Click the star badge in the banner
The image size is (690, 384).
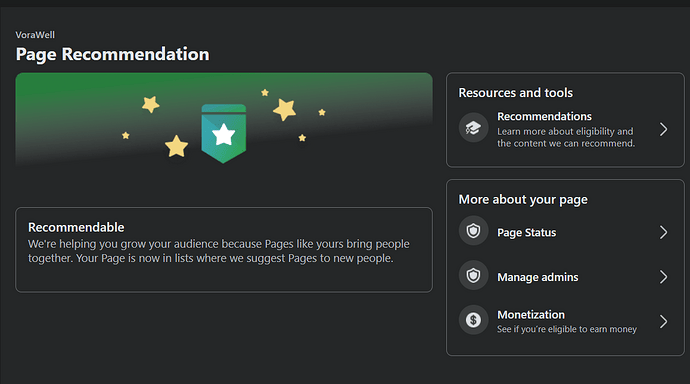pos(224,134)
